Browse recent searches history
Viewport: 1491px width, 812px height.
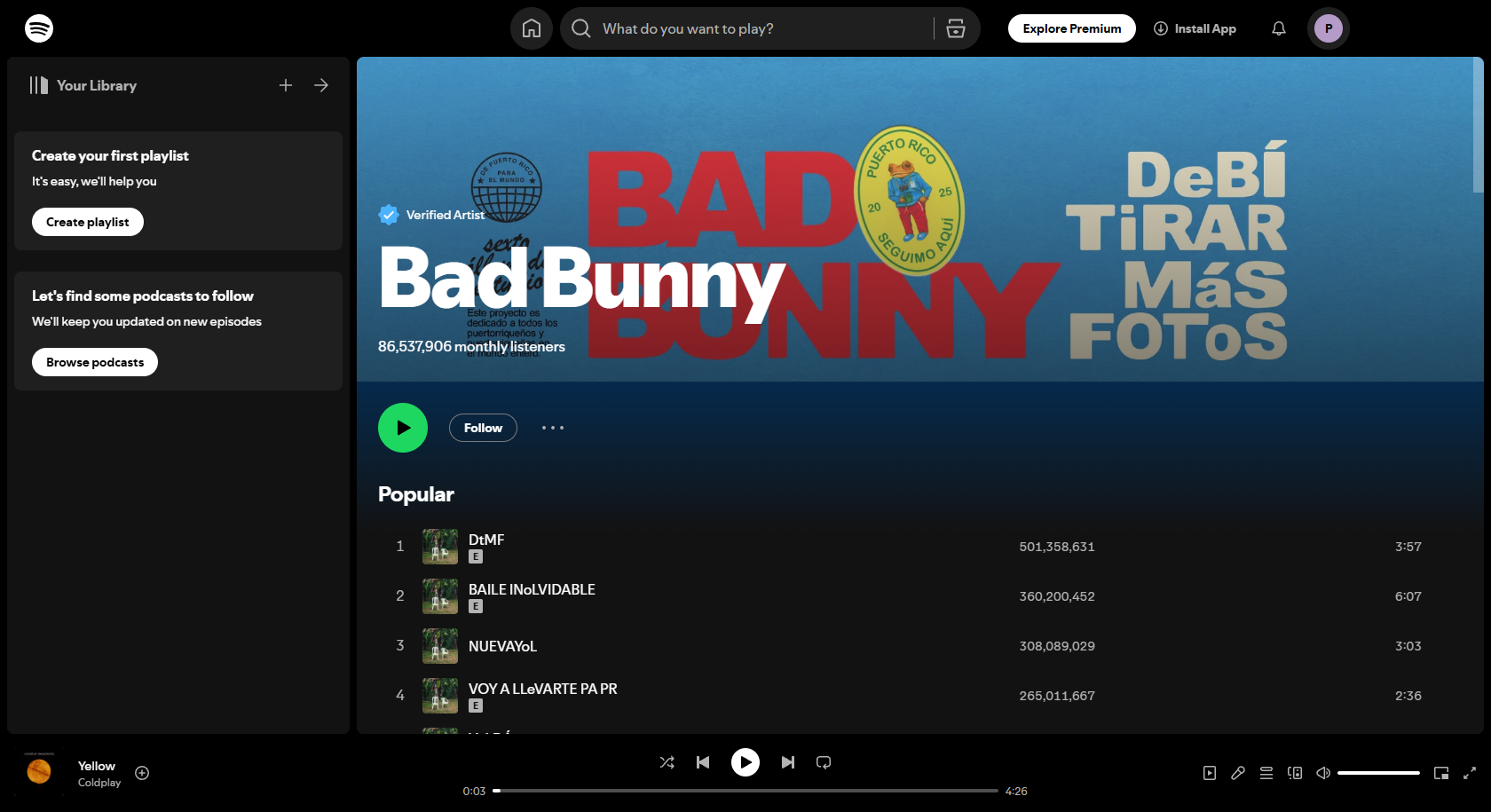(956, 28)
